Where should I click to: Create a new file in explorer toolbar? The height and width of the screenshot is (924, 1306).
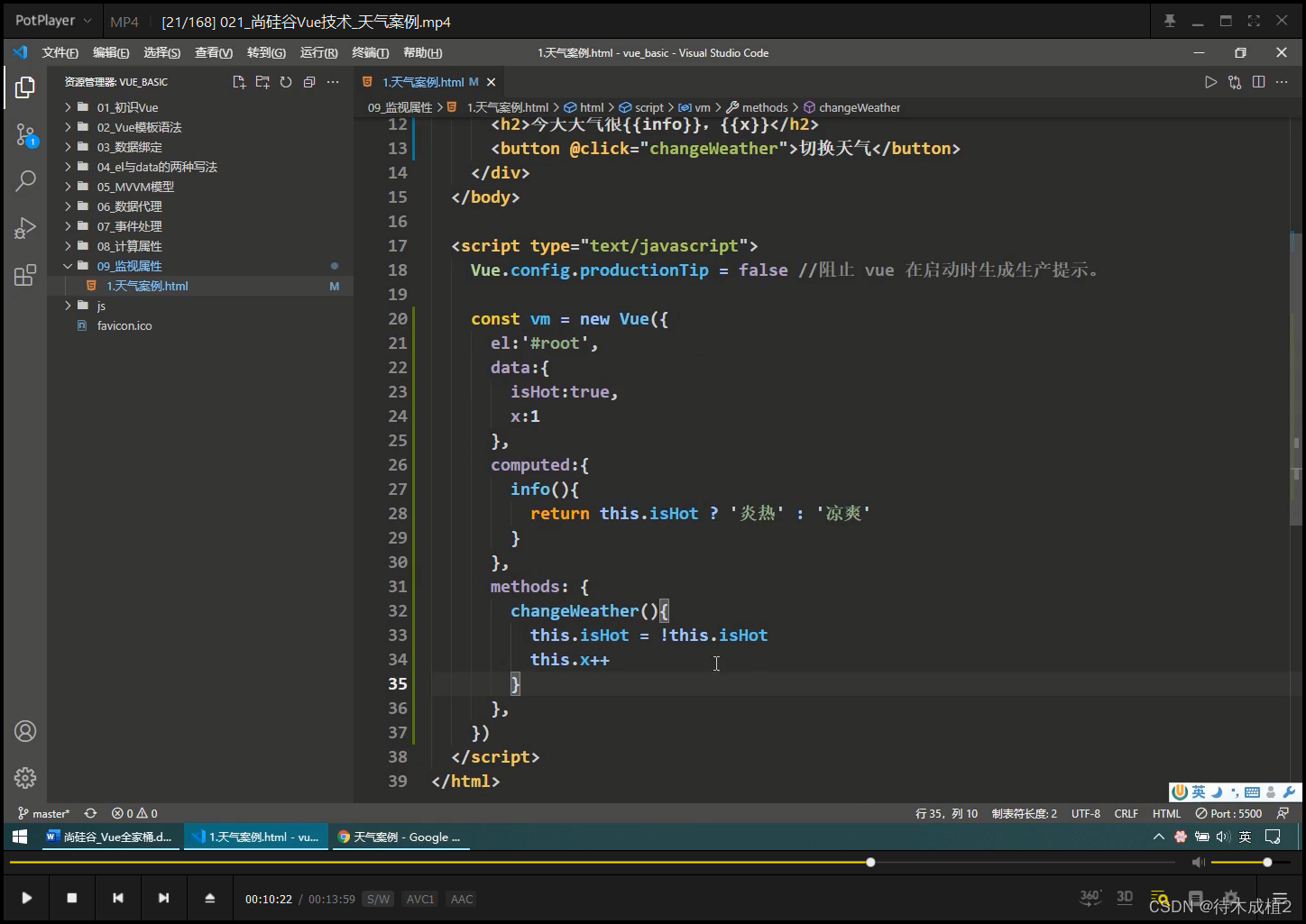pos(239,82)
